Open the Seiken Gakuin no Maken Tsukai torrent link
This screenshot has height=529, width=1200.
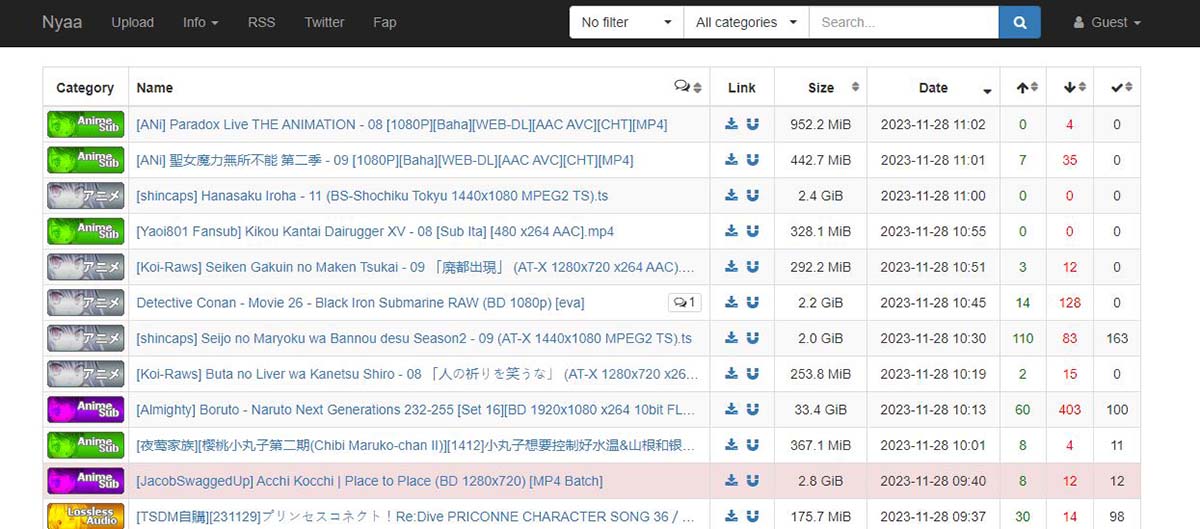click(x=415, y=267)
